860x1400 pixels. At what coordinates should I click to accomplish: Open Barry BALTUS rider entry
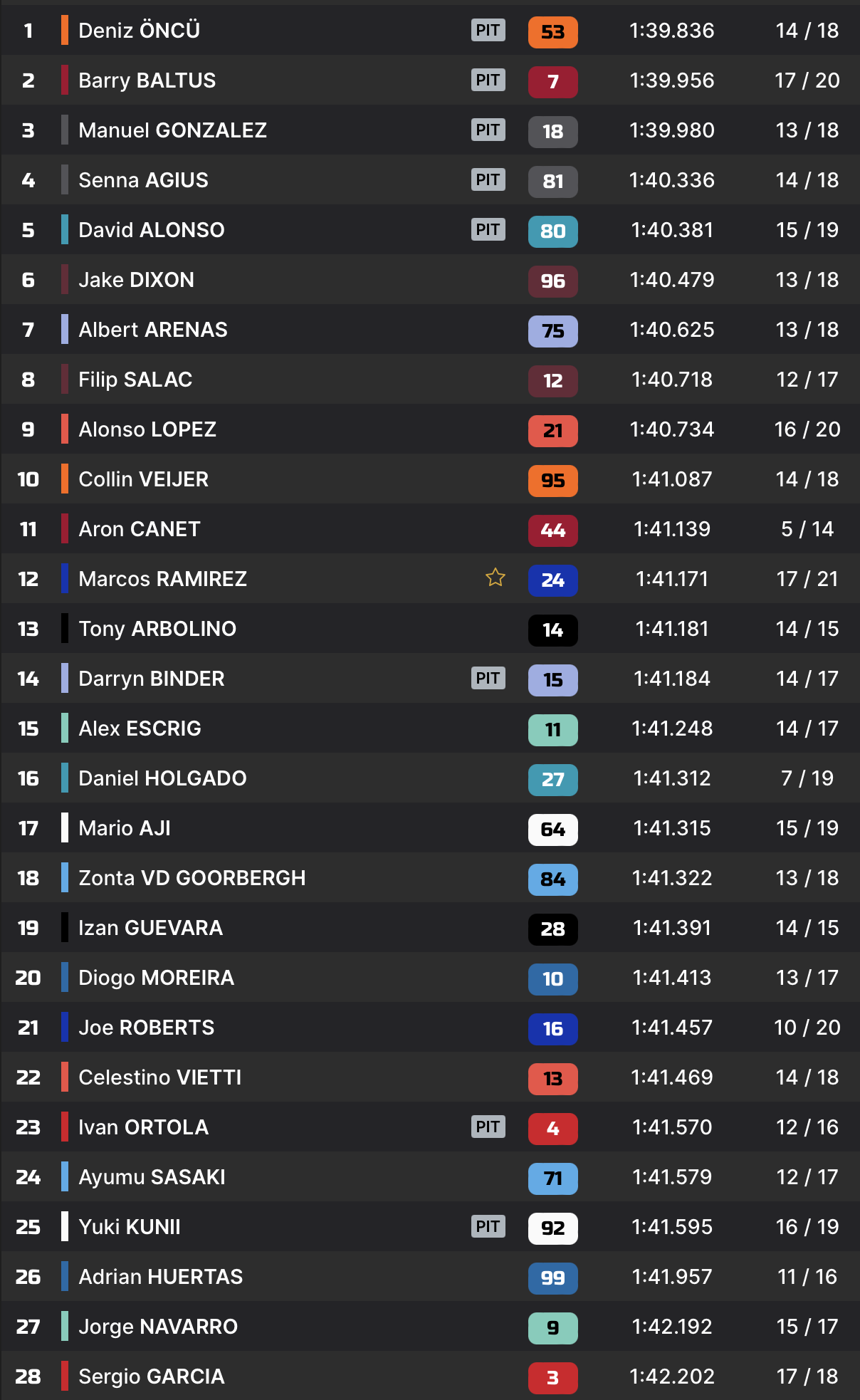pos(147,80)
